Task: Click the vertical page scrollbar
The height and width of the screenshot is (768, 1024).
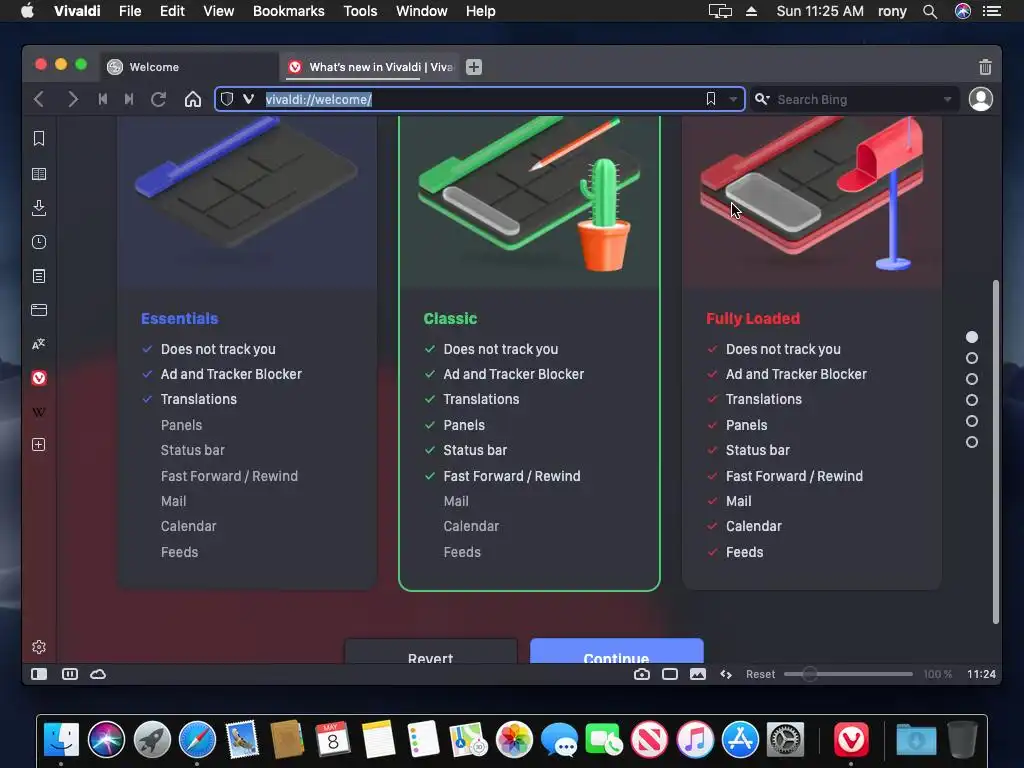Action: [995, 452]
